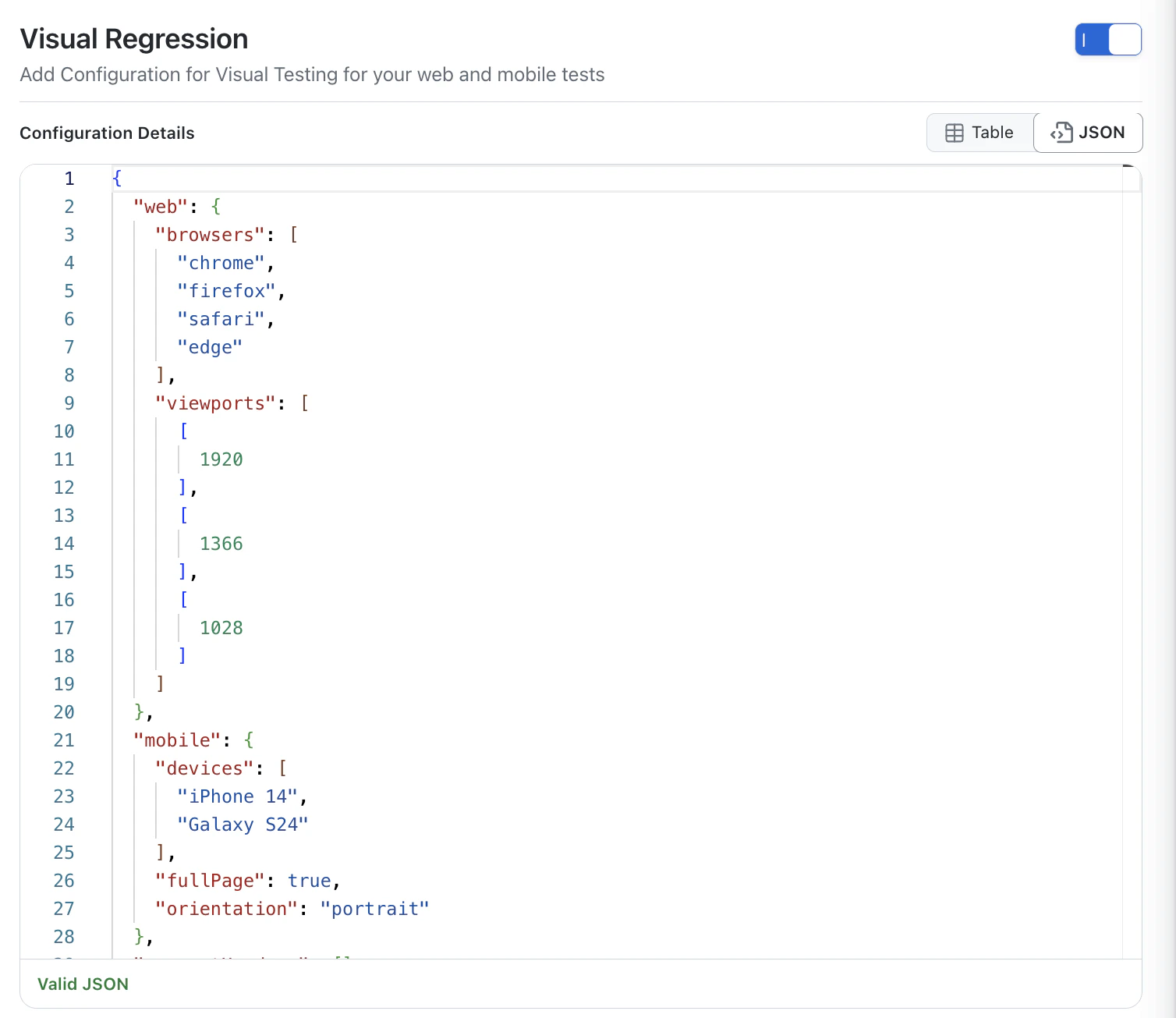Select the "firefox" string value
This screenshot has width=1176, height=1018.
click(x=226, y=291)
